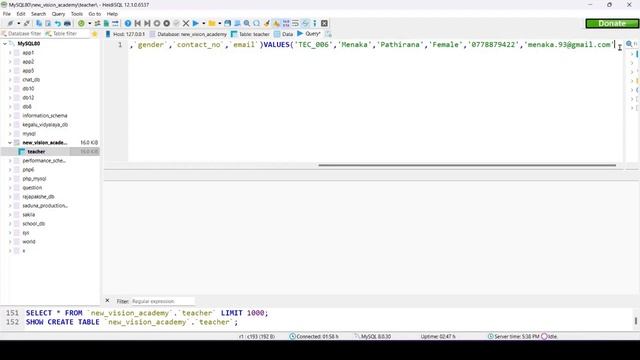Click the new query tab icon after Query*
This screenshot has width=640, height=360.
[329, 34]
